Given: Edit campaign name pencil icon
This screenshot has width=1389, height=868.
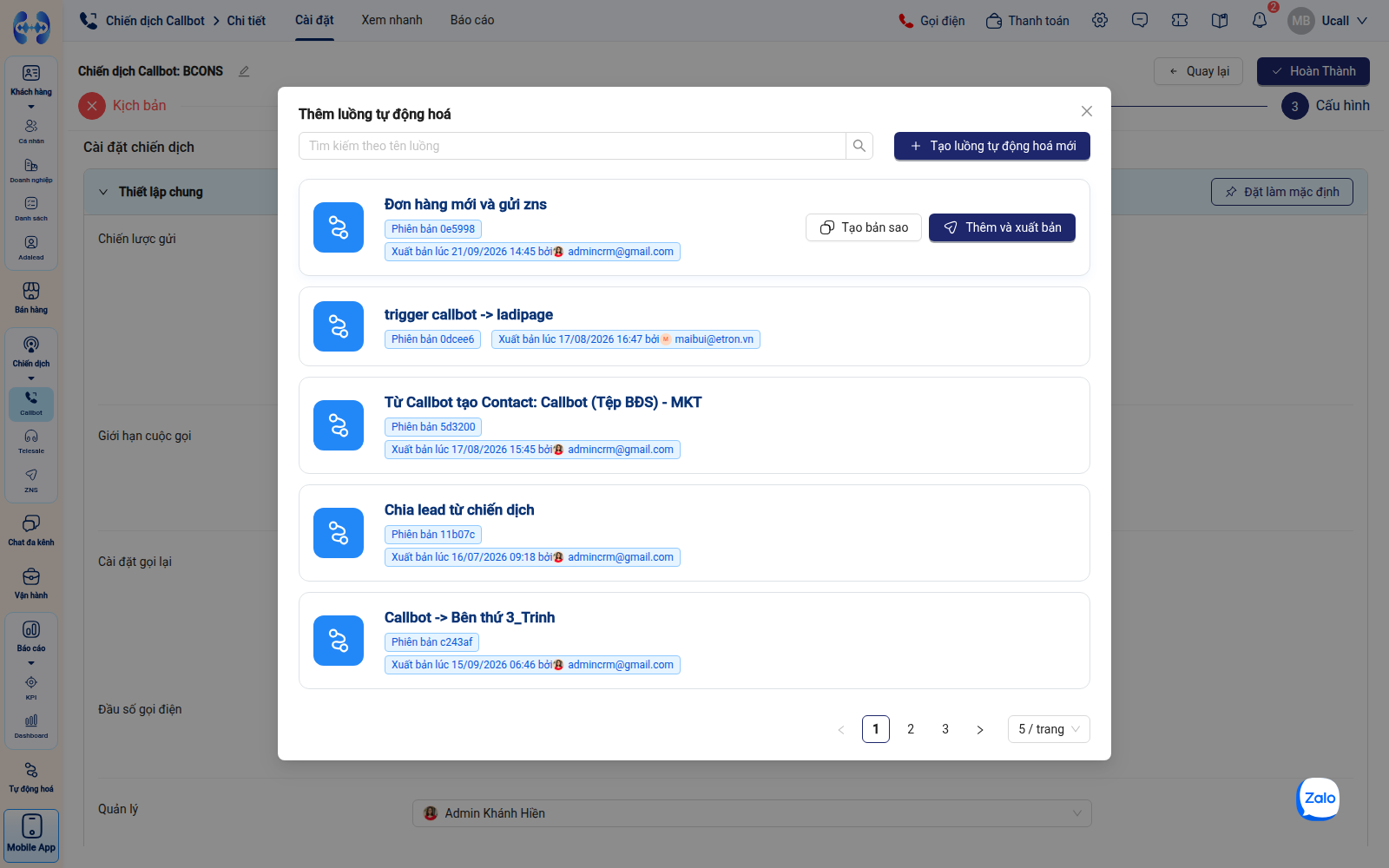Looking at the screenshot, I should (244, 71).
